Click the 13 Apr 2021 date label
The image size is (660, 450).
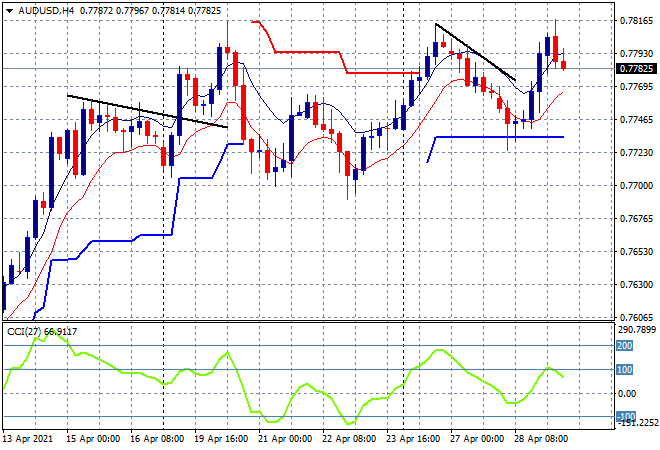tap(28, 439)
